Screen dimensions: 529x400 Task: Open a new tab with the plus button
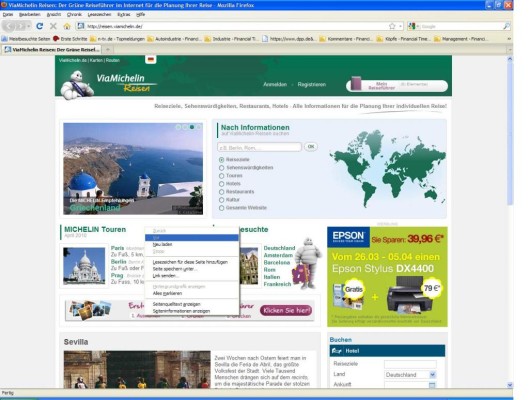pyautogui.click(x=108, y=50)
